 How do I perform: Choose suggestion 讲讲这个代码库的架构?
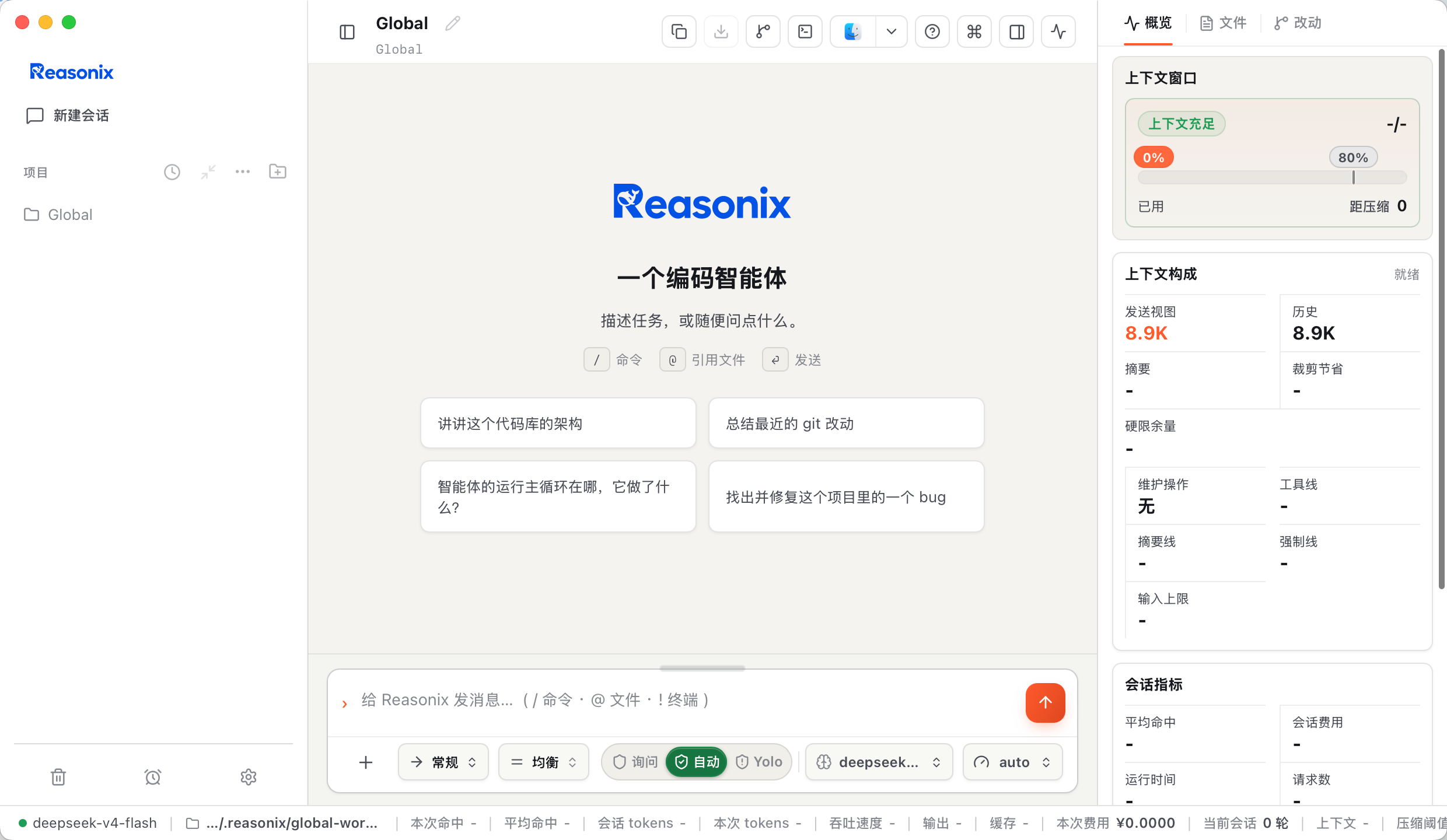tap(558, 423)
